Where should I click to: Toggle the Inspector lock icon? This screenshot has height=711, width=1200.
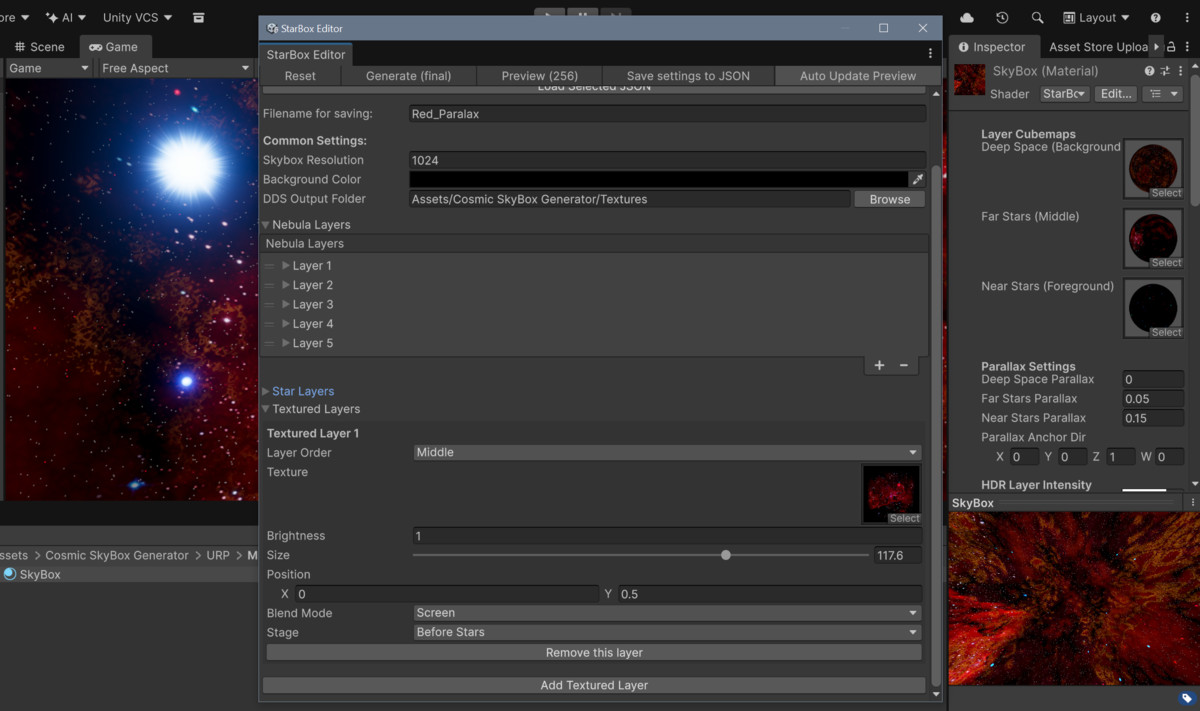pyautogui.click(x=1171, y=47)
